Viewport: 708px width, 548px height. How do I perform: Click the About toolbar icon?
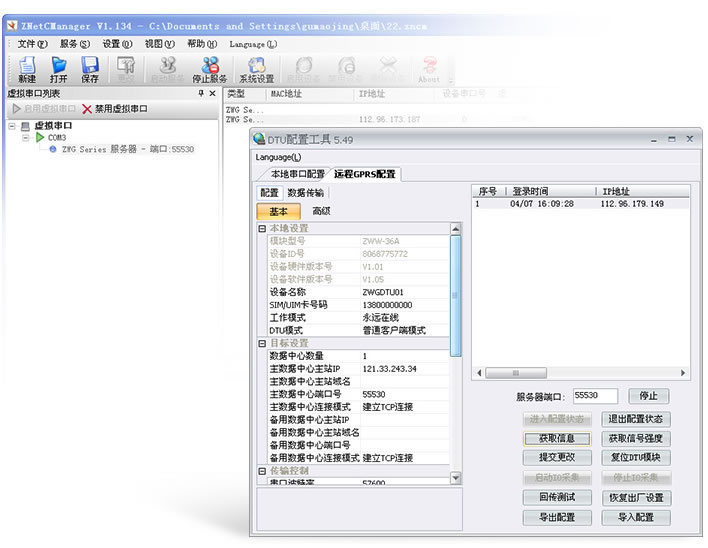429,66
